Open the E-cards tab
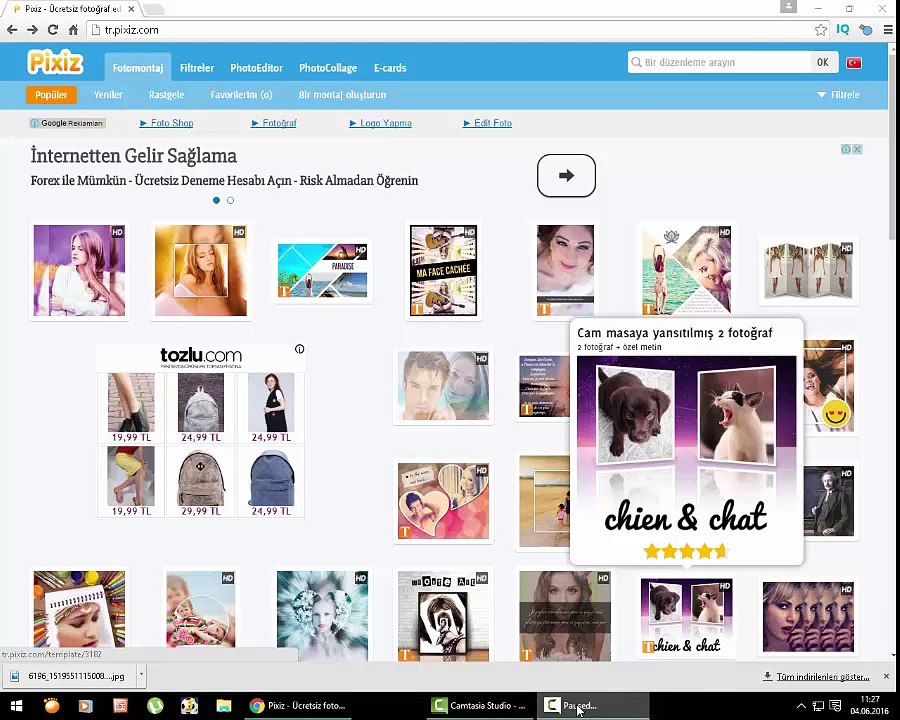900x720 pixels. [390, 68]
